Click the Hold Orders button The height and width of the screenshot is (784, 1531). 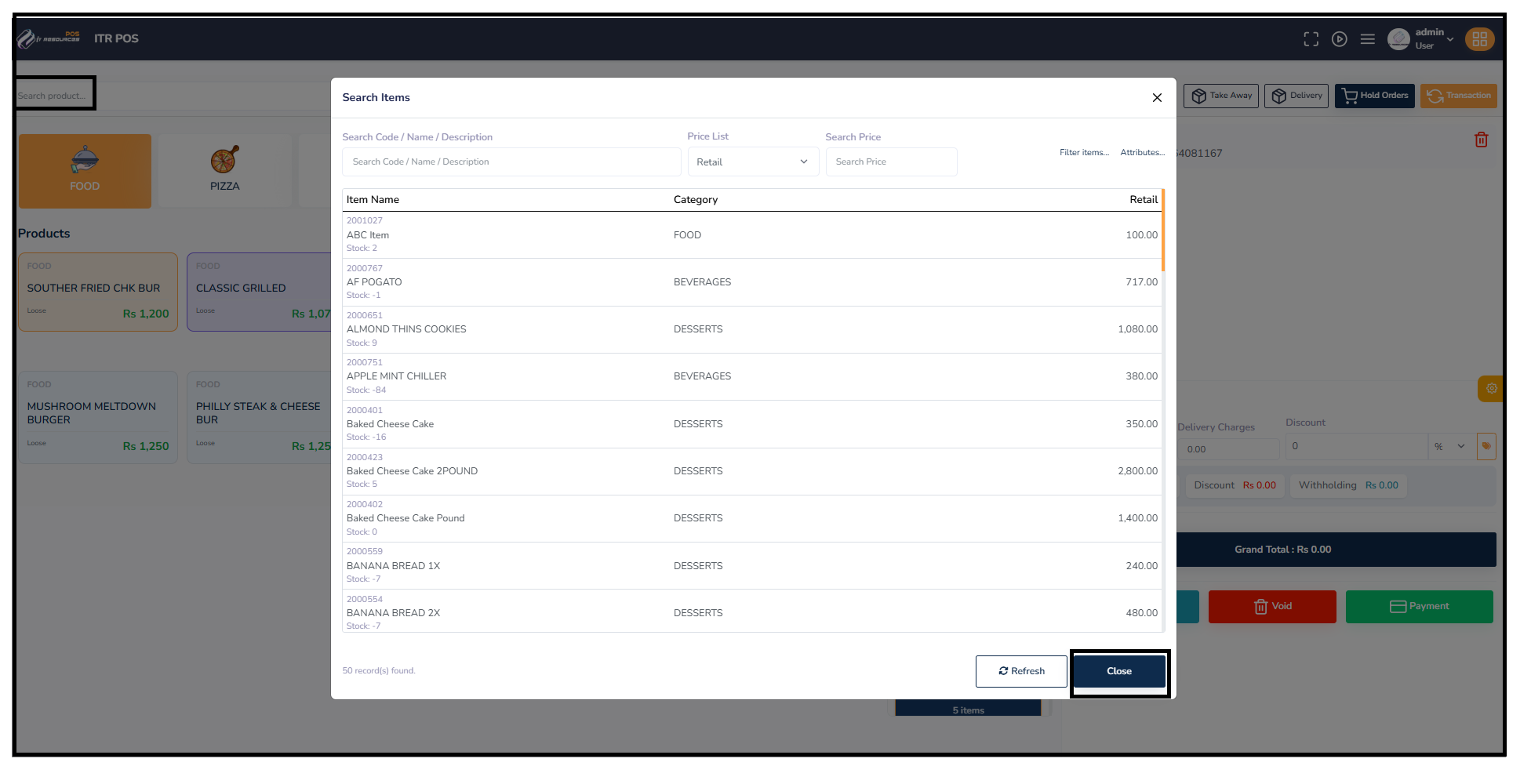[1374, 96]
